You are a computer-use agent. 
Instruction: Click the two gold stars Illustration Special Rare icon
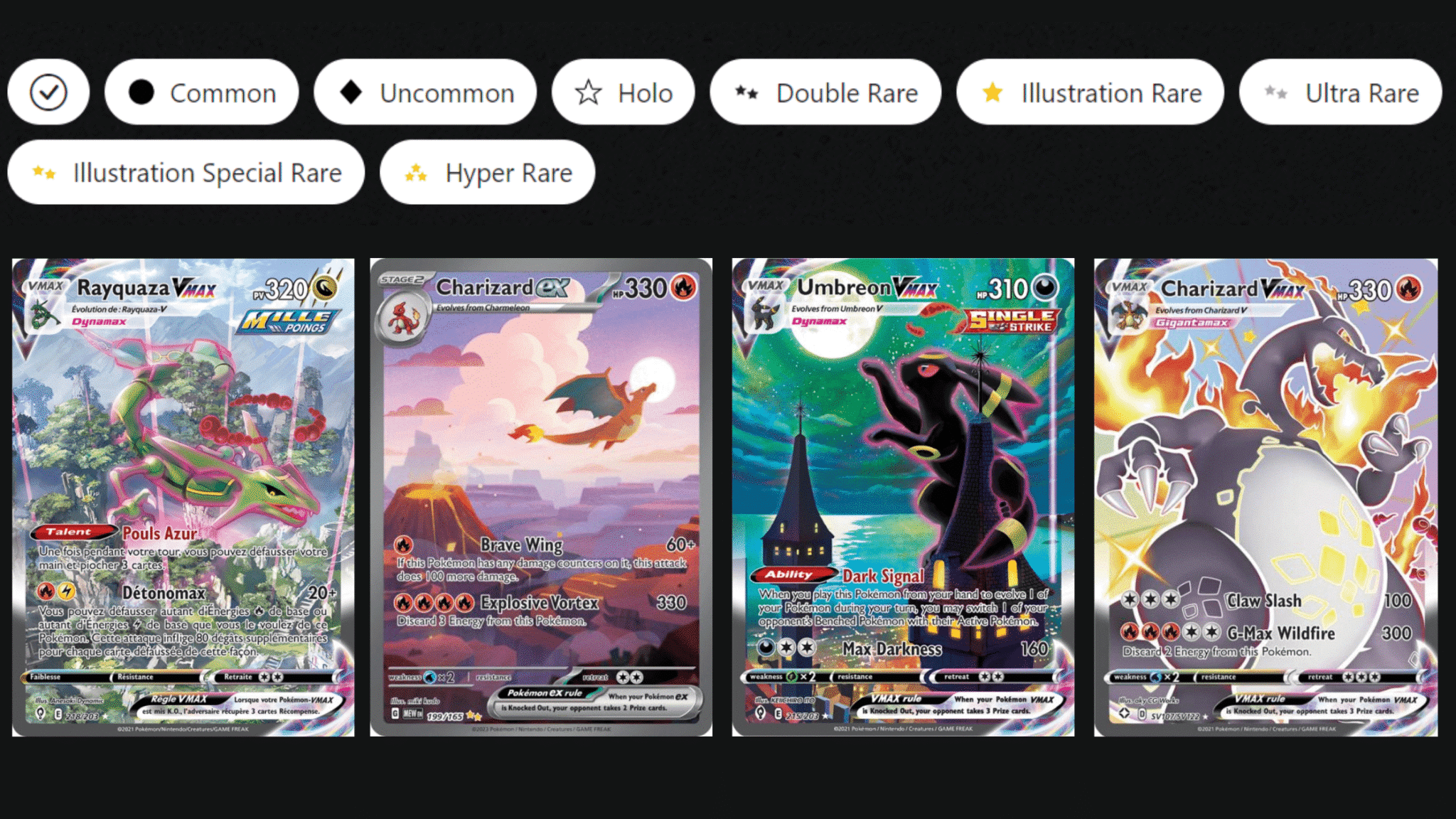pyautogui.click(x=44, y=172)
